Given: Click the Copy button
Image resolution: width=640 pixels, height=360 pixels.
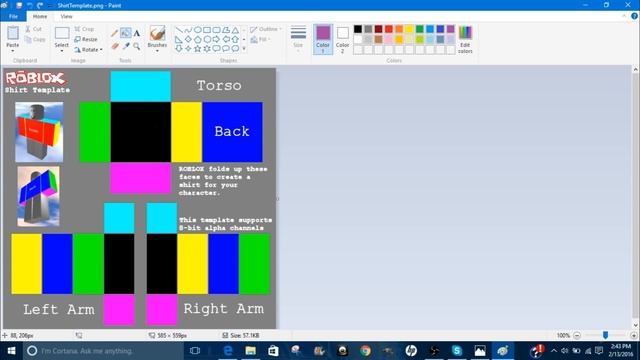Looking at the screenshot, I should point(35,40).
